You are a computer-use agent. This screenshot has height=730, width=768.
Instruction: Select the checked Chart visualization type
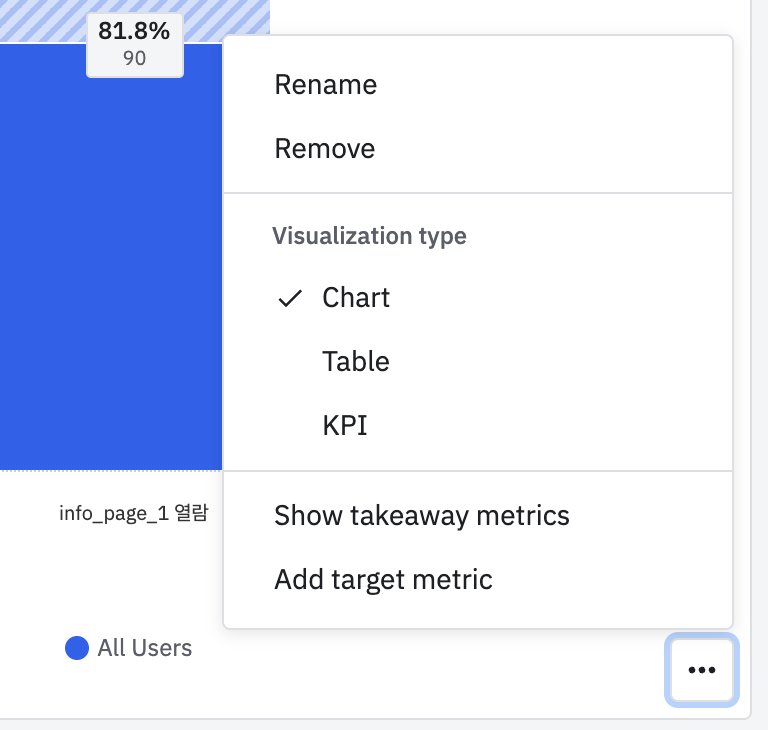tap(478, 297)
